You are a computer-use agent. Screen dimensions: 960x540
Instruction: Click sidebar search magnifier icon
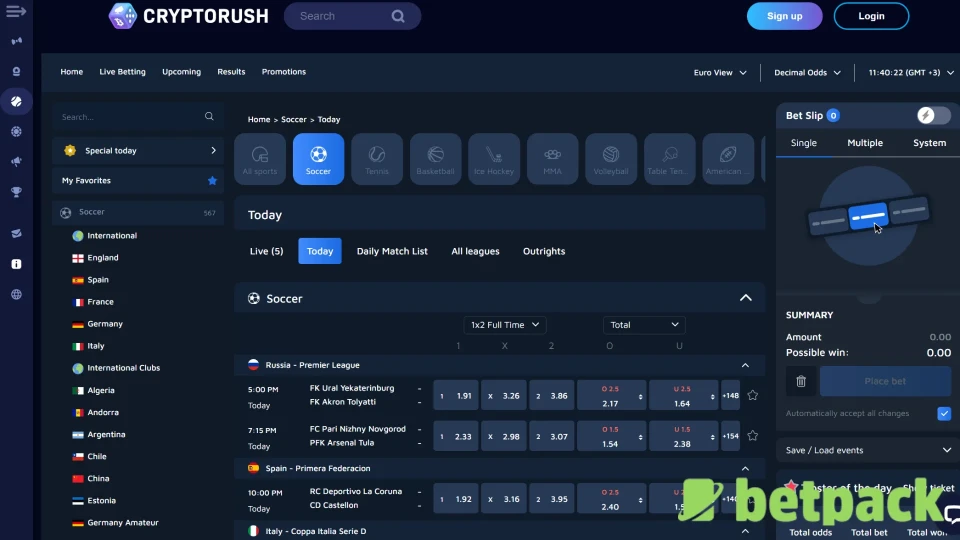tap(209, 116)
